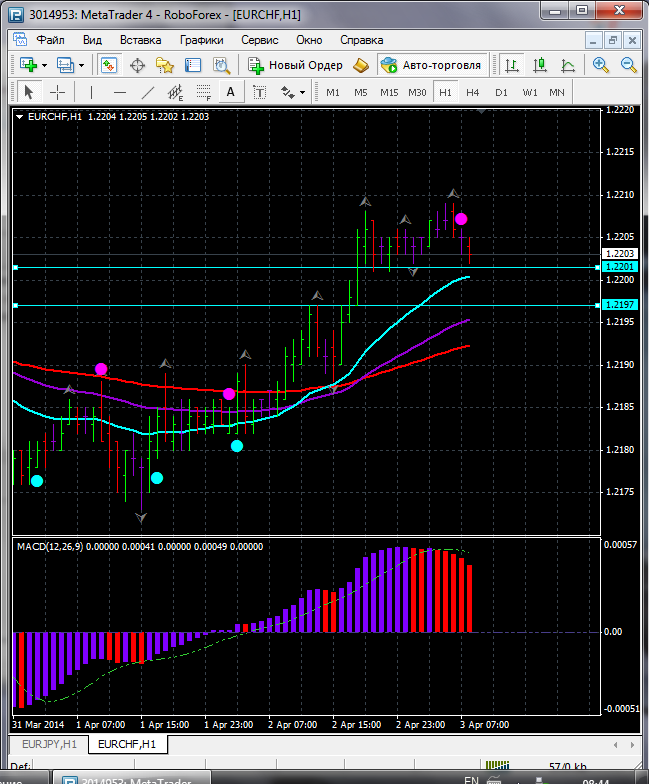650x784 pixels.
Task: Expand the New Chart dropdown arrow
Action: point(44,65)
